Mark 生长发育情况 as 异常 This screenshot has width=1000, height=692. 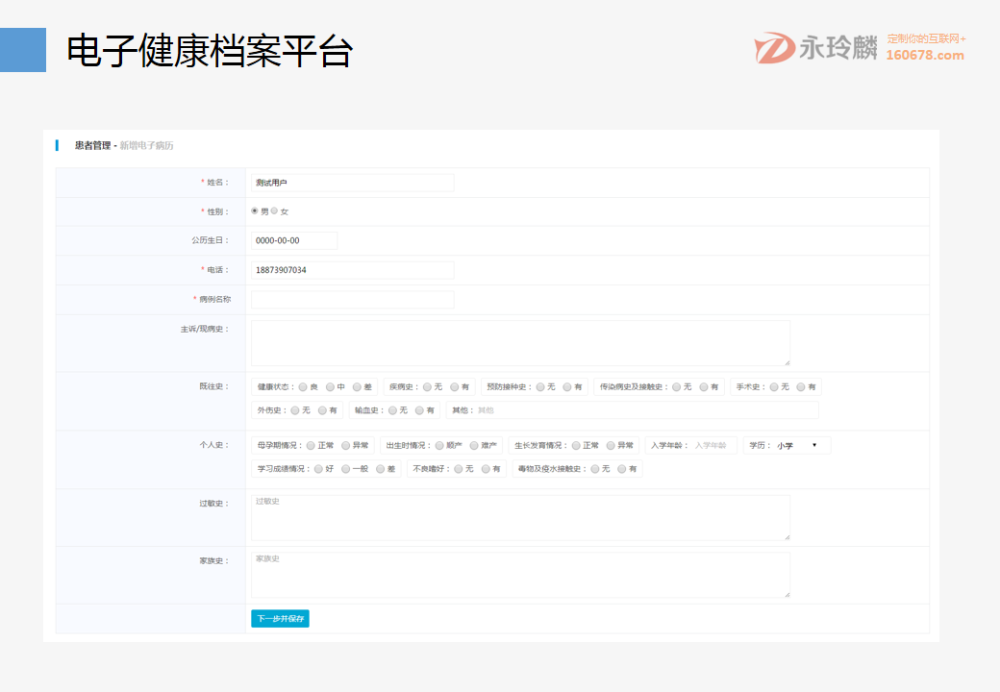[609, 445]
